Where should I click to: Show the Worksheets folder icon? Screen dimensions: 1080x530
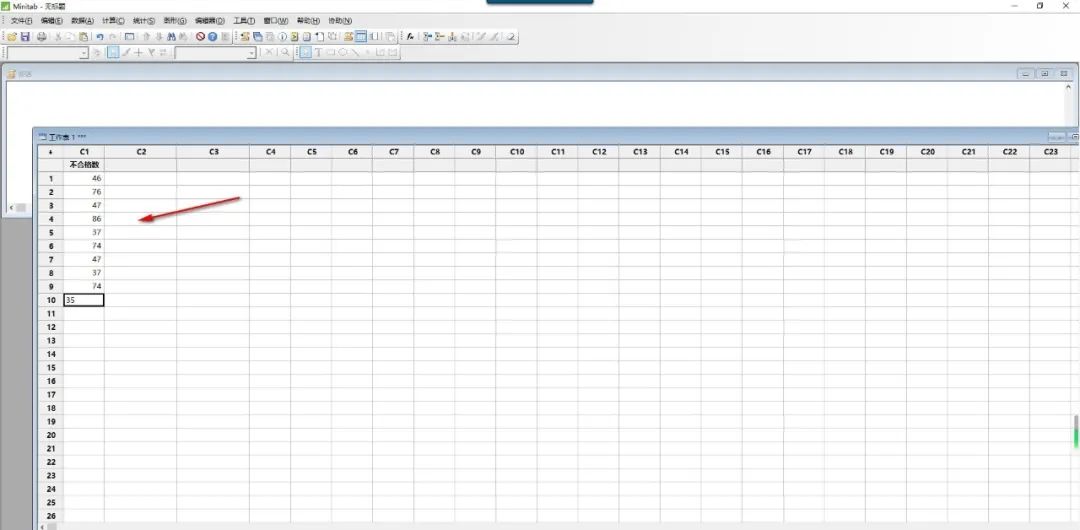[x=258, y=37]
